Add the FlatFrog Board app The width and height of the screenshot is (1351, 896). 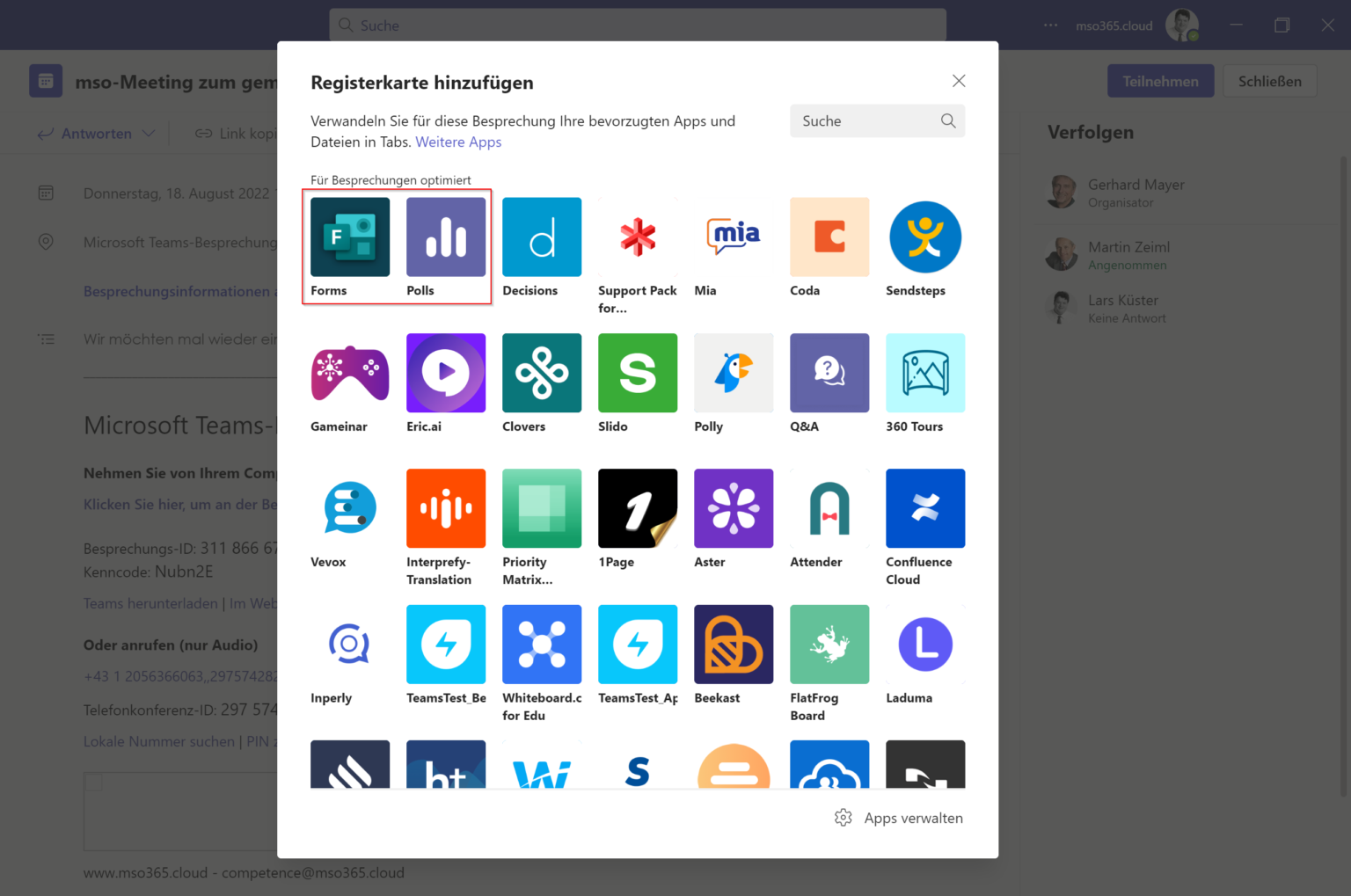[829, 645]
